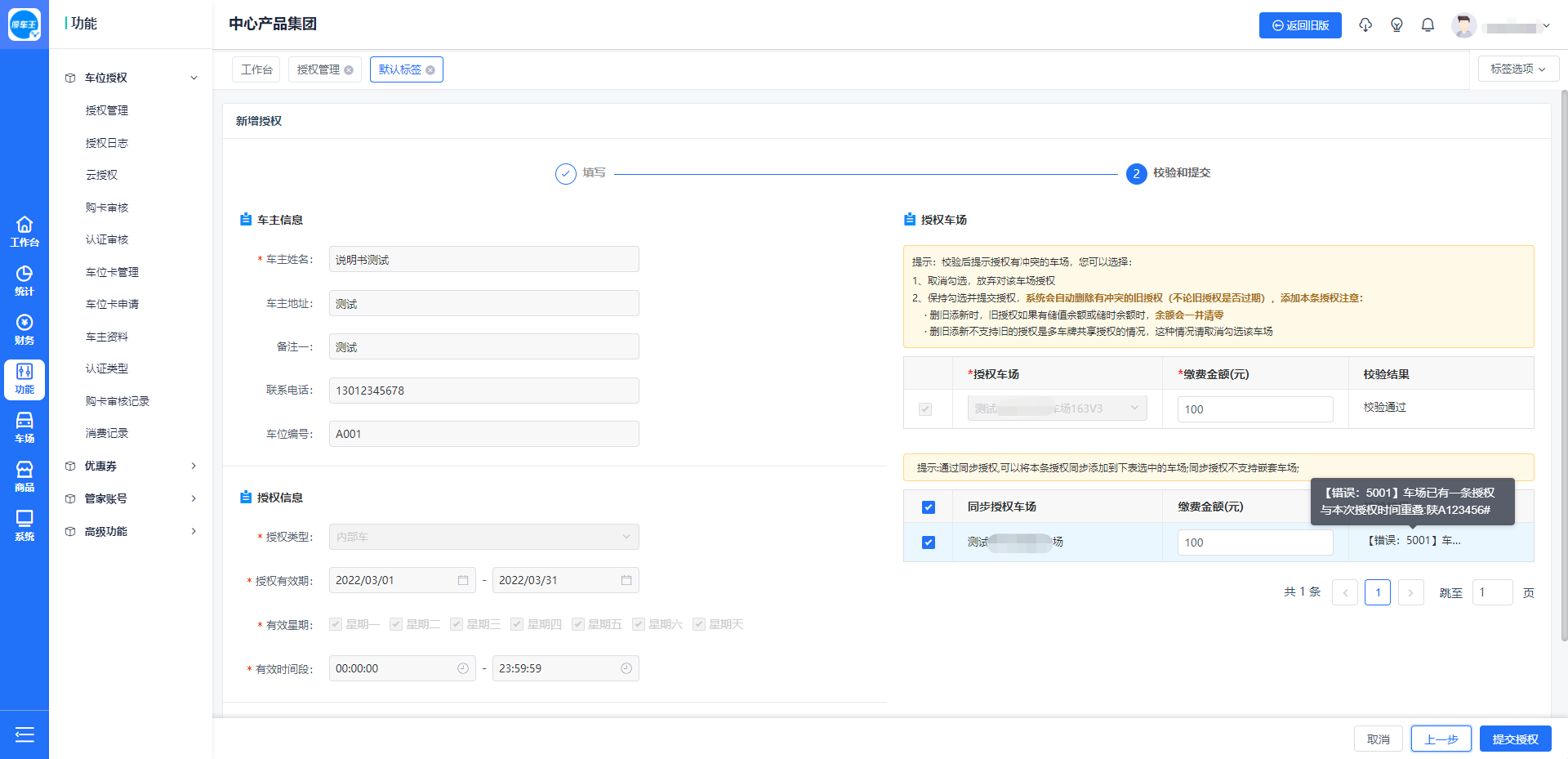1568x759 pixels.
Task: Open the 授权类型 dropdown
Action: [483, 537]
